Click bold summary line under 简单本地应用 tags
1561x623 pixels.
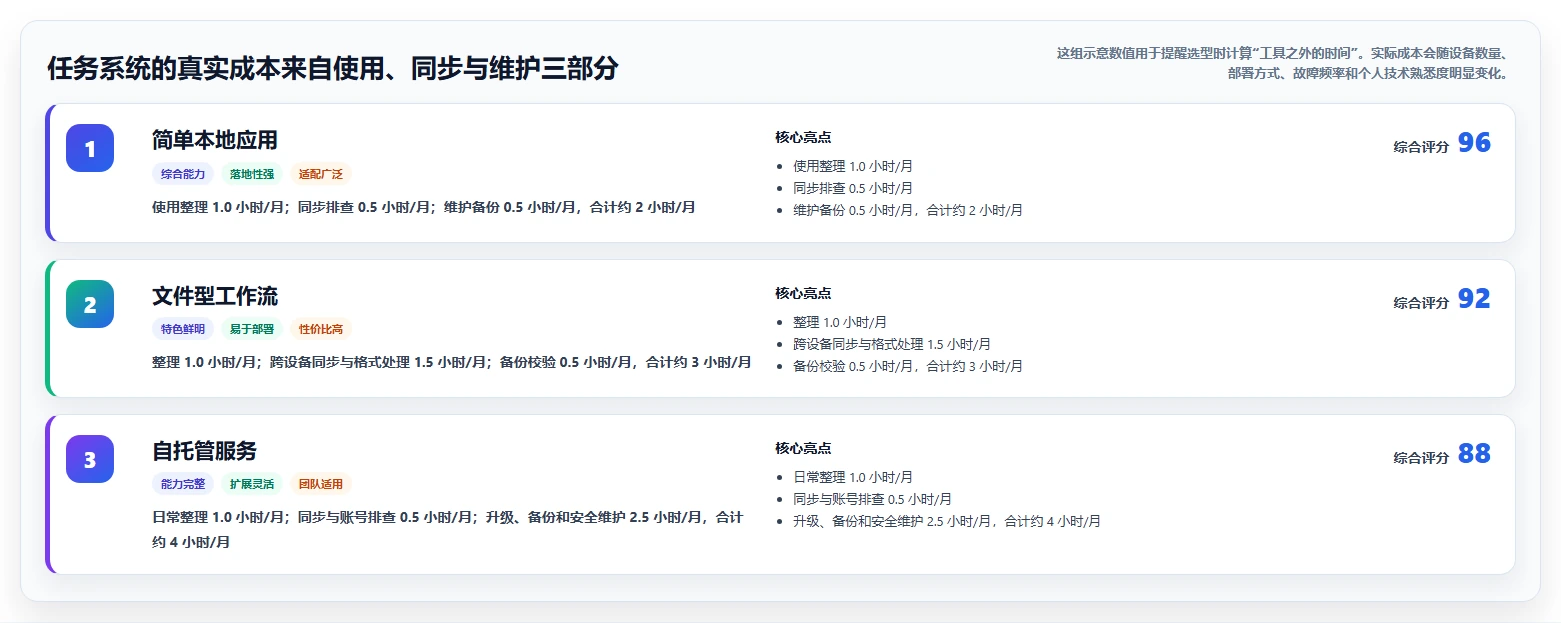423,207
